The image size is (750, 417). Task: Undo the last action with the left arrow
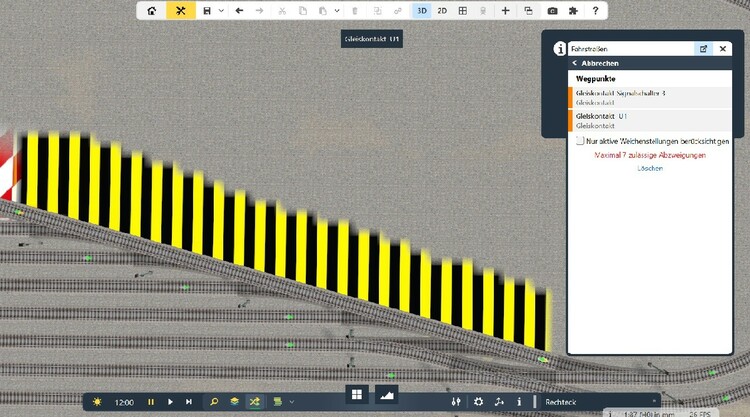point(239,11)
